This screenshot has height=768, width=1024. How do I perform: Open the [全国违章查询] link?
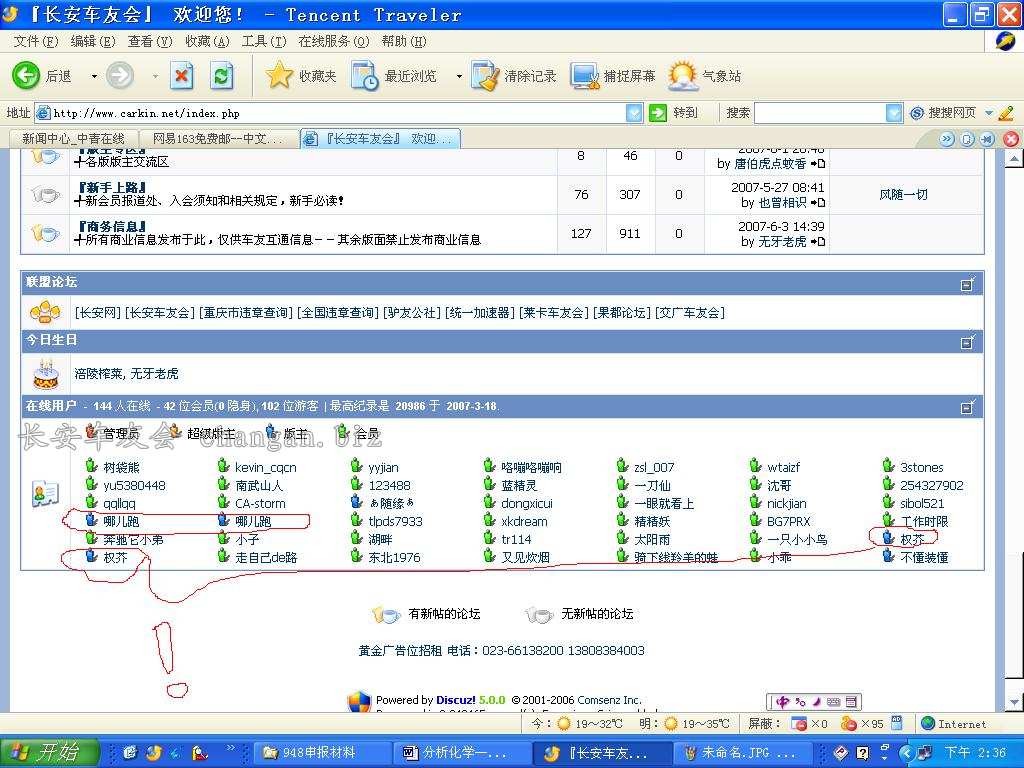click(x=338, y=313)
